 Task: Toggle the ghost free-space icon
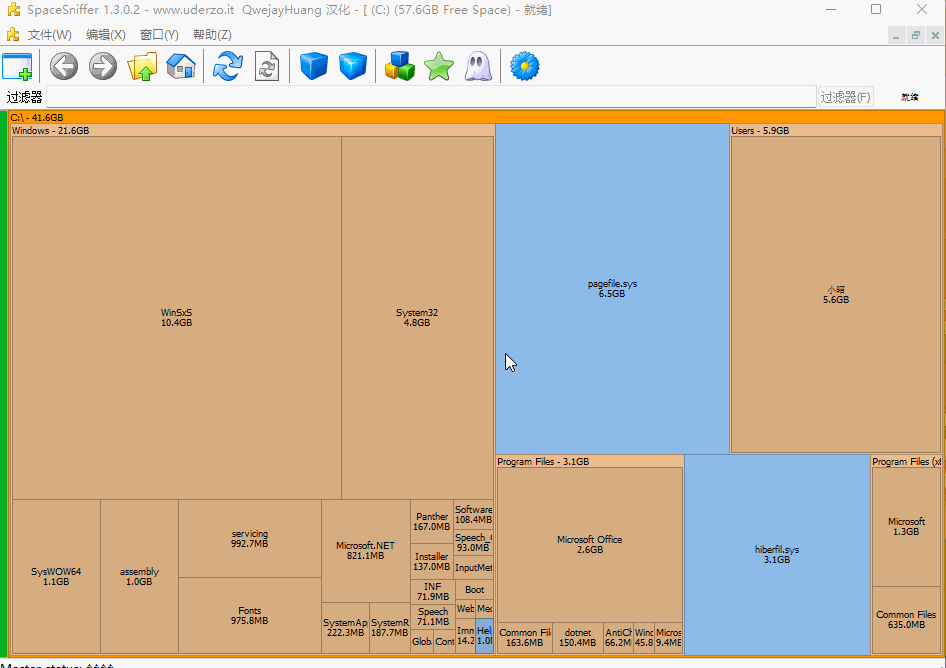click(x=478, y=67)
